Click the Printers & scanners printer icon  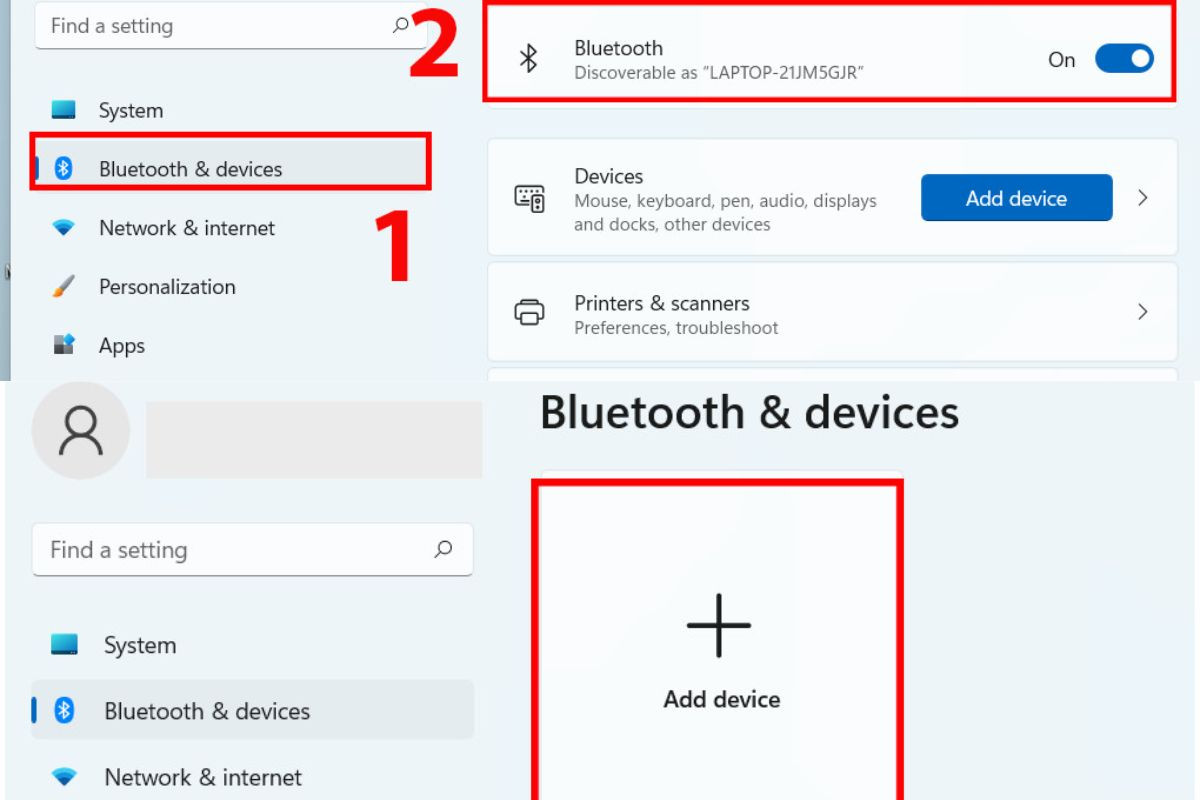529,312
